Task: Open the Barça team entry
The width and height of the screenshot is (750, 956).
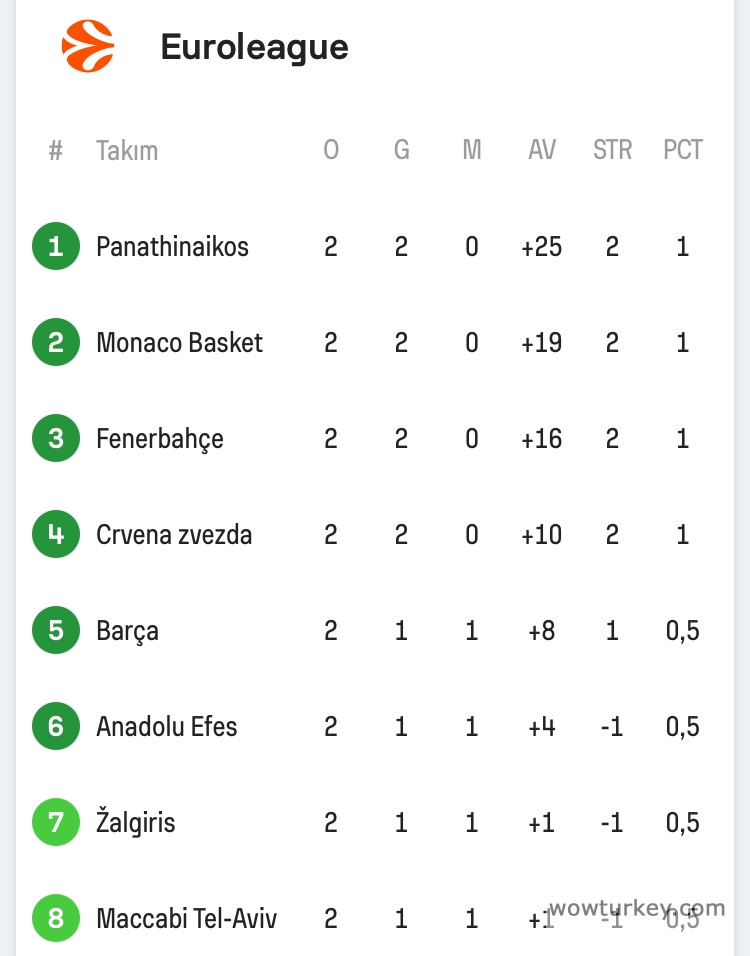Action: point(127,630)
